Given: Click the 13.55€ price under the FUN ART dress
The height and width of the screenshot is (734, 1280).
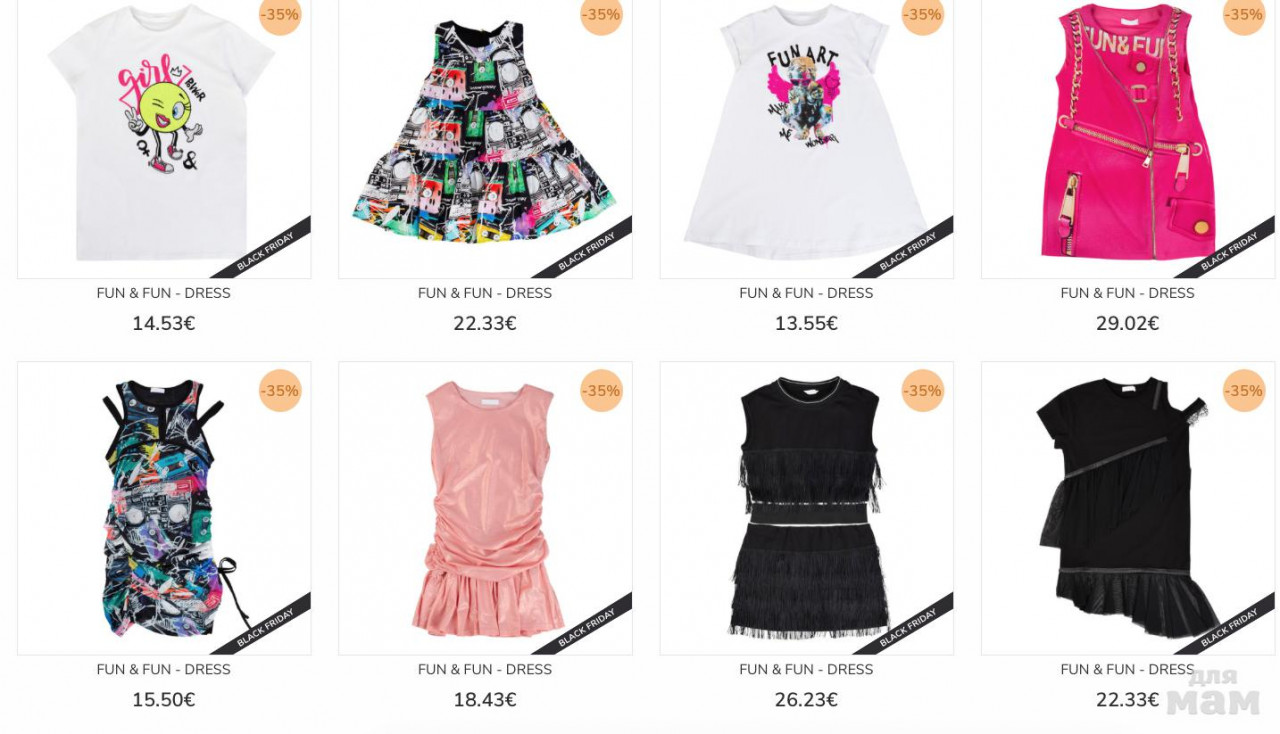Looking at the screenshot, I should (x=806, y=324).
